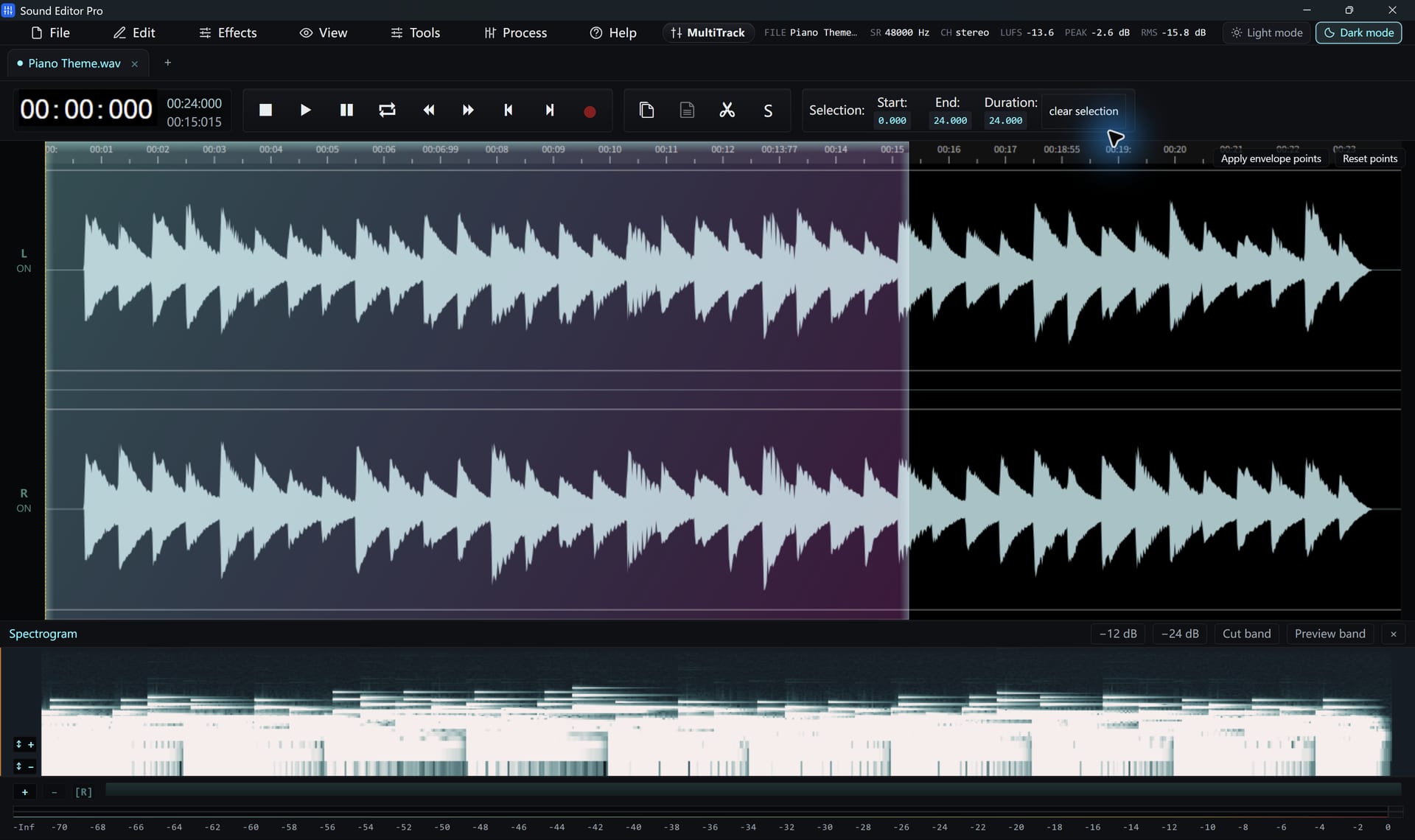This screenshot has width=1415, height=840.
Task: Click the −24 dB spectrogram button
Action: click(x=1180, y=634)
